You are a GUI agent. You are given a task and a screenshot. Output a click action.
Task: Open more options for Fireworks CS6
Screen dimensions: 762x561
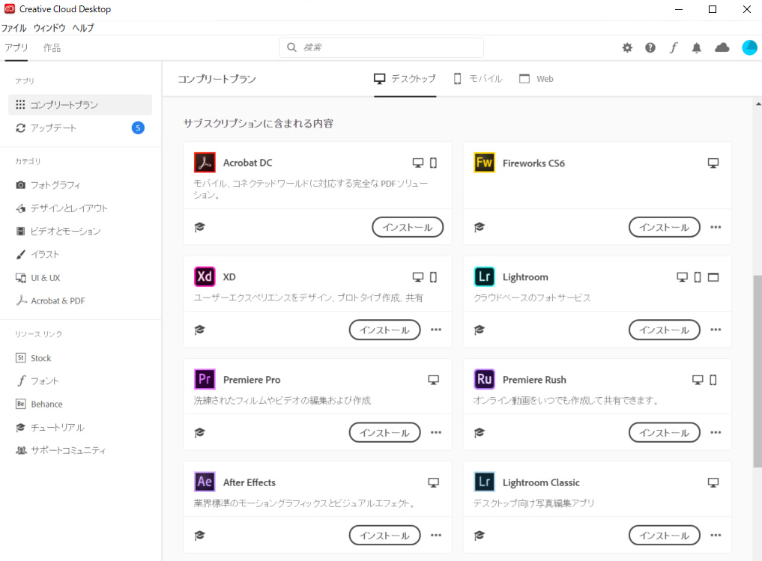(716, 227)
